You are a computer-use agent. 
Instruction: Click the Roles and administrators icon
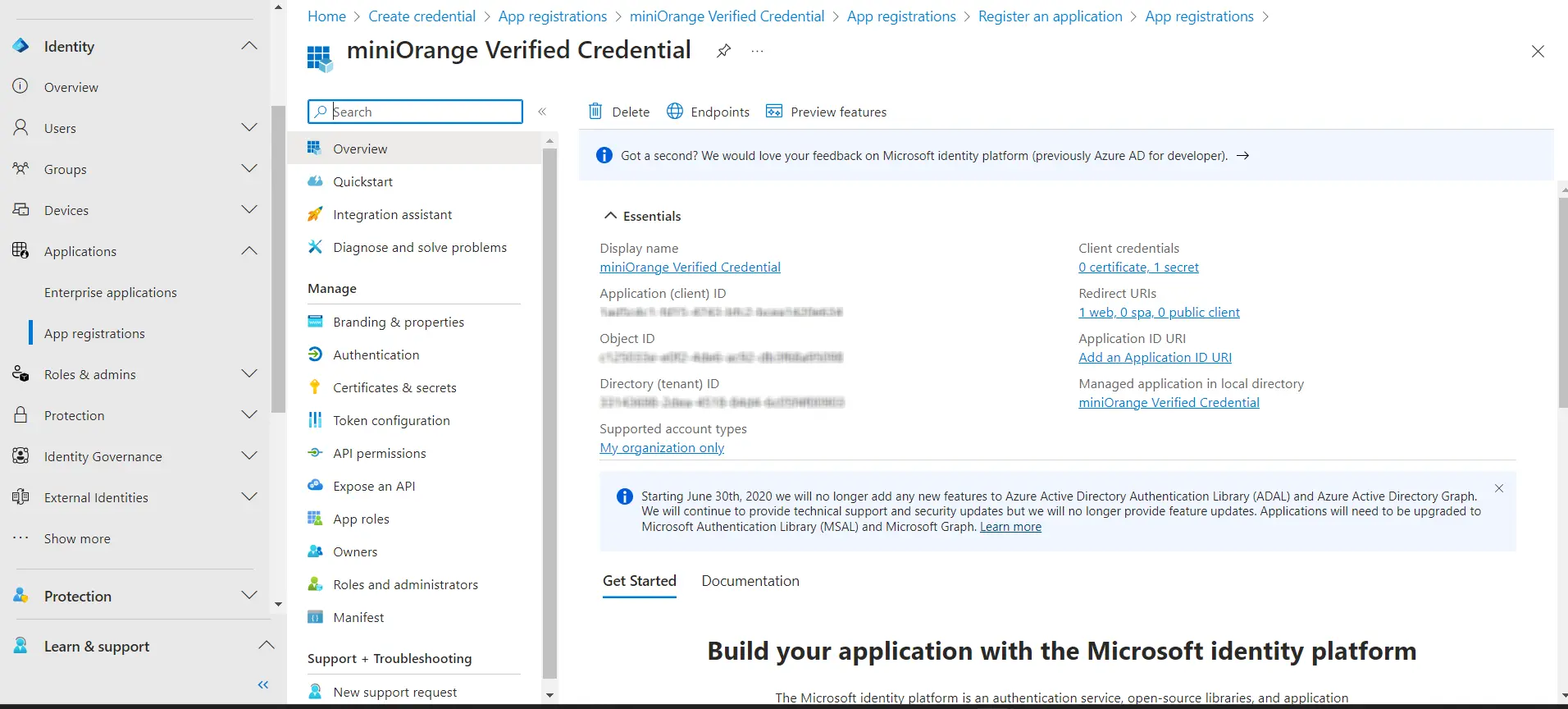[x=314, y=584]
